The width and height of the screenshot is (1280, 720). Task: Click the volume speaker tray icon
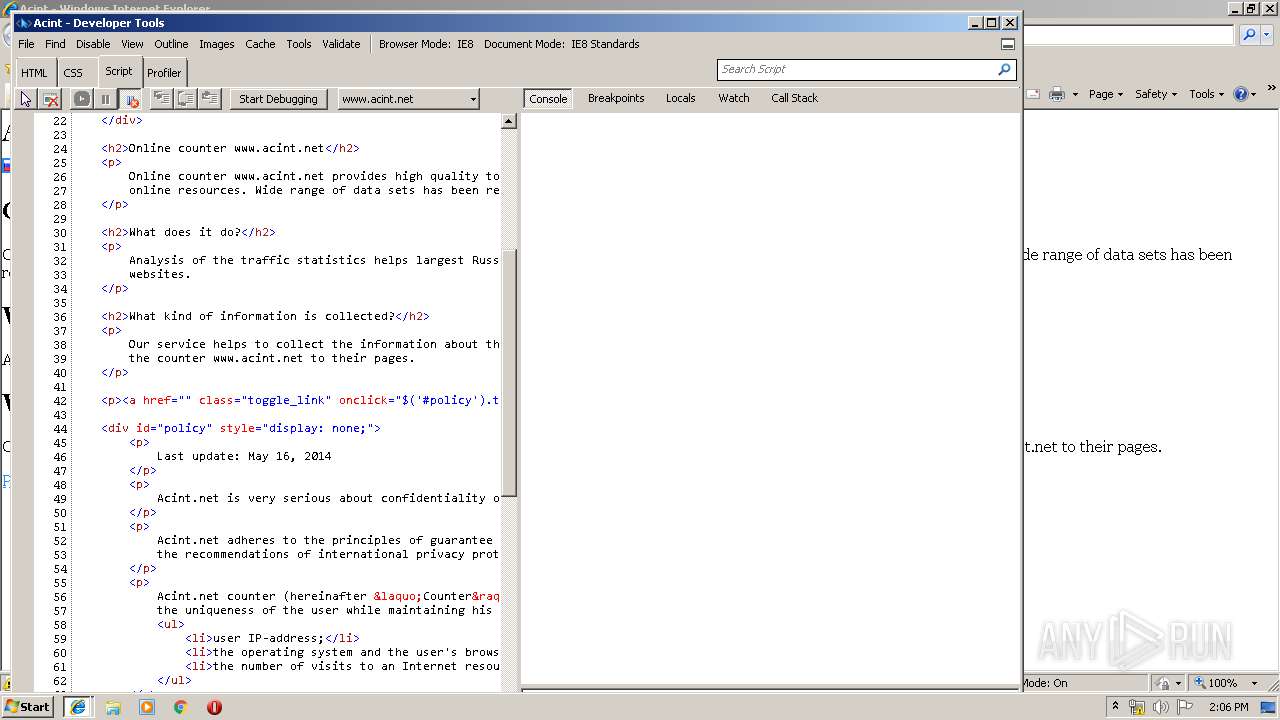pos(1161,707)
